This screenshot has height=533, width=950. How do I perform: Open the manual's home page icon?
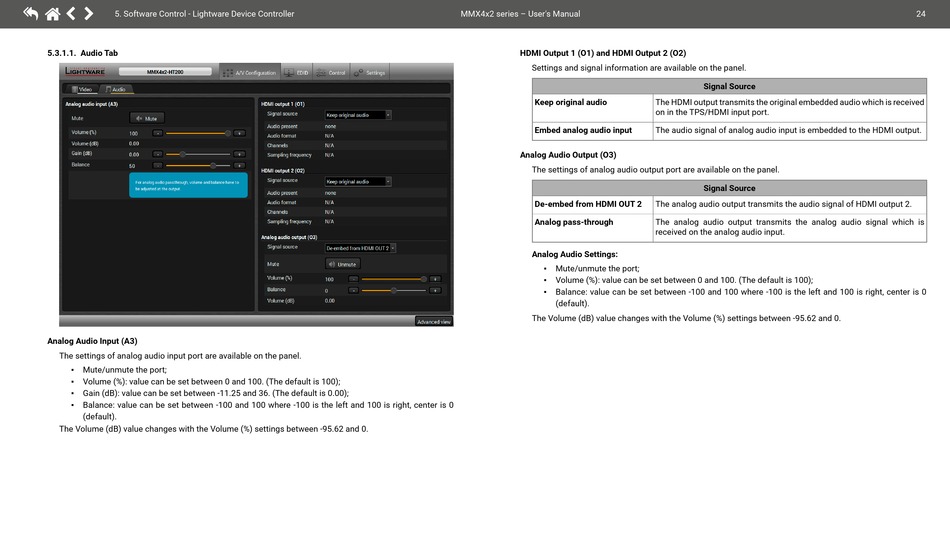(x=53, y=13)
